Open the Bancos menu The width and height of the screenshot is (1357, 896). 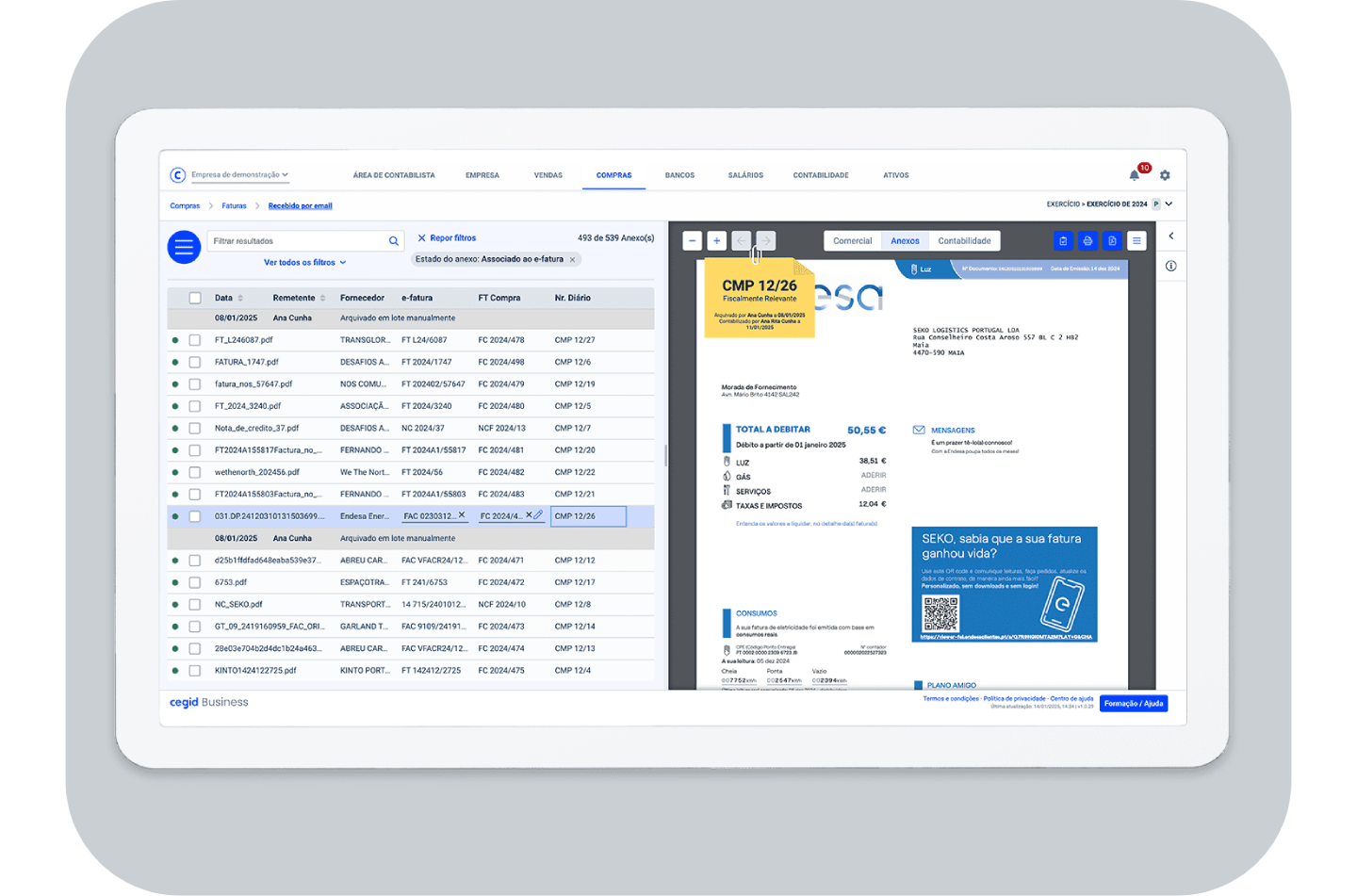pos(679,175)
